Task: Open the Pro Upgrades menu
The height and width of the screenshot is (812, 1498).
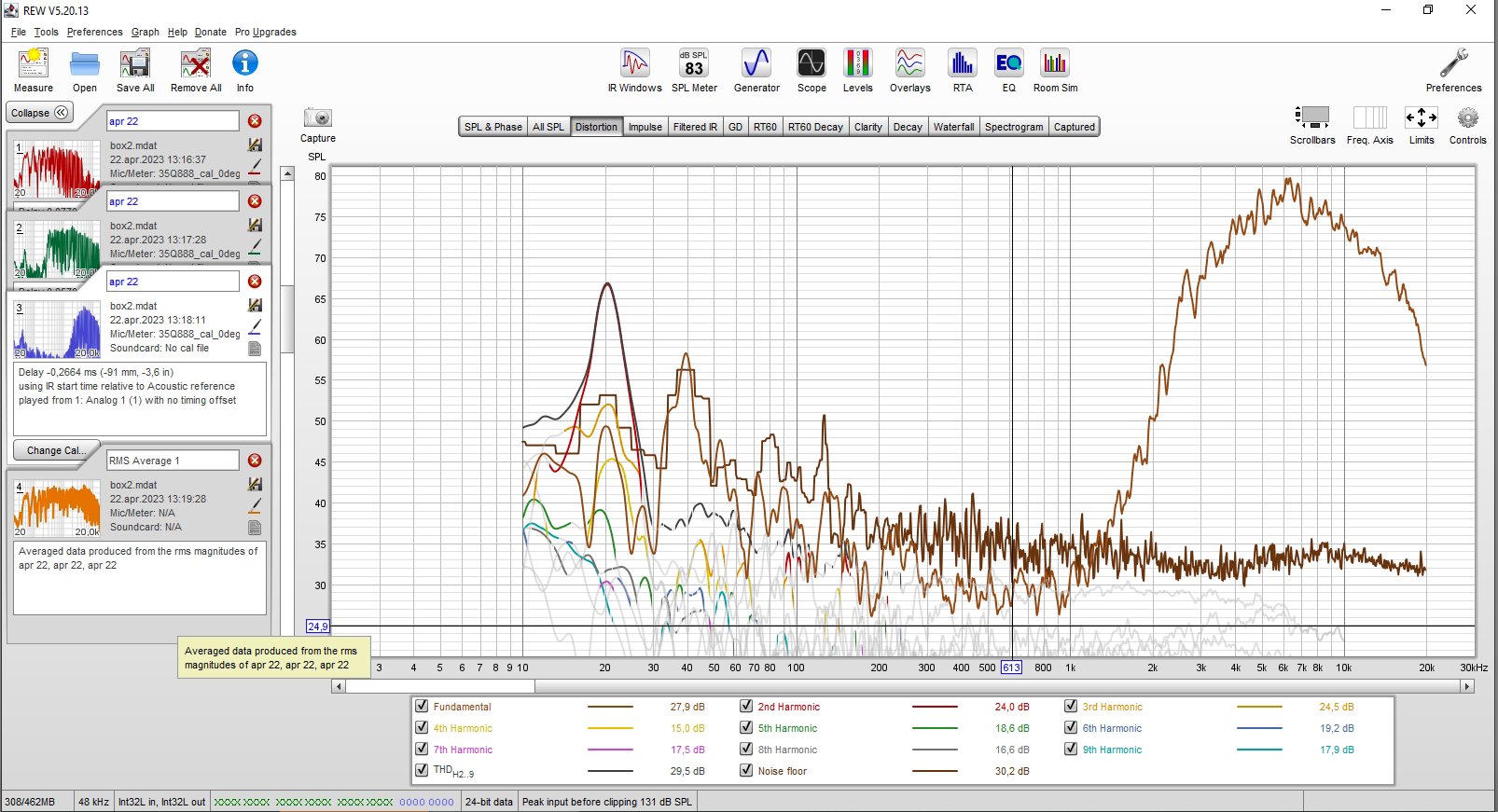Action: (266, 32)
